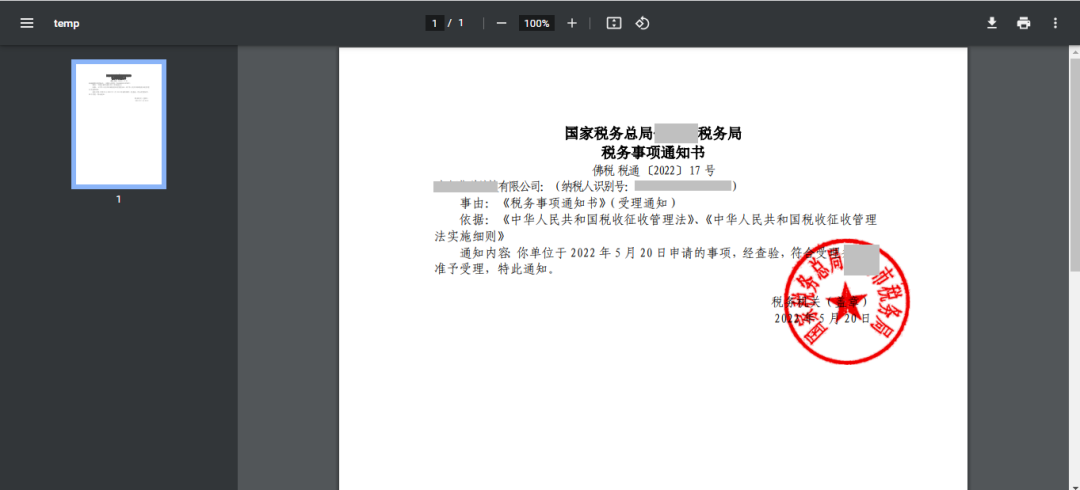1080x490 pixels.
Task: Toggle the sidebar with the hamburger menu icon
Action: (x=27, y=23)
